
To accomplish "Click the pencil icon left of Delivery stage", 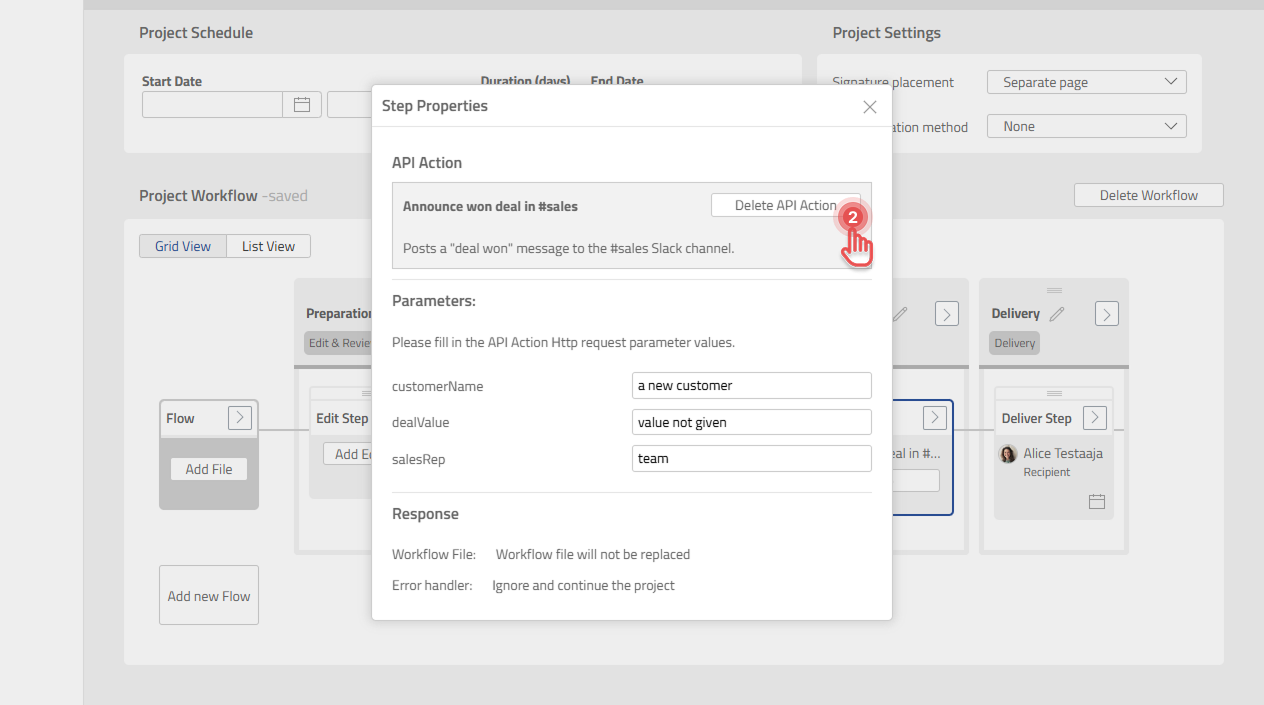I will 900,314.
